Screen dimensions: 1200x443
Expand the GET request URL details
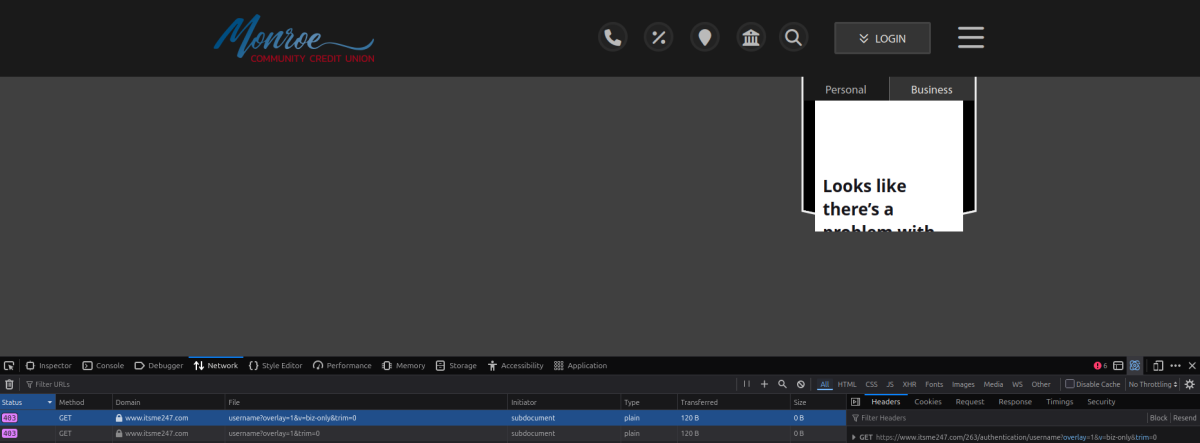[x=854, y=438]
